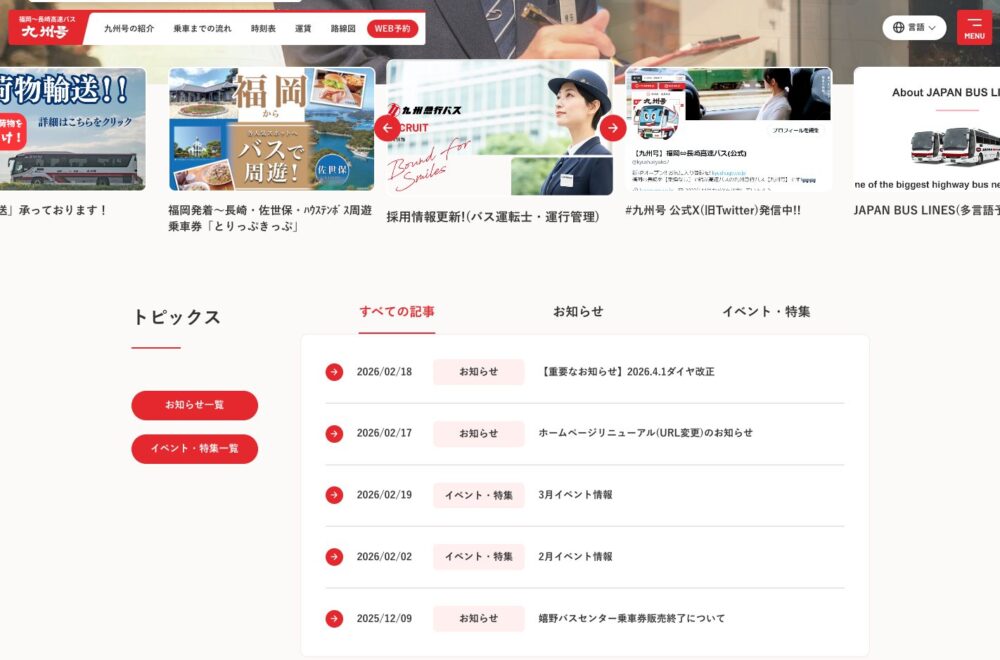Open the 福岡 バスで周遊 banner thumbnail
The height and width of the screenshot is (660, 1000).
pos(271,129)
